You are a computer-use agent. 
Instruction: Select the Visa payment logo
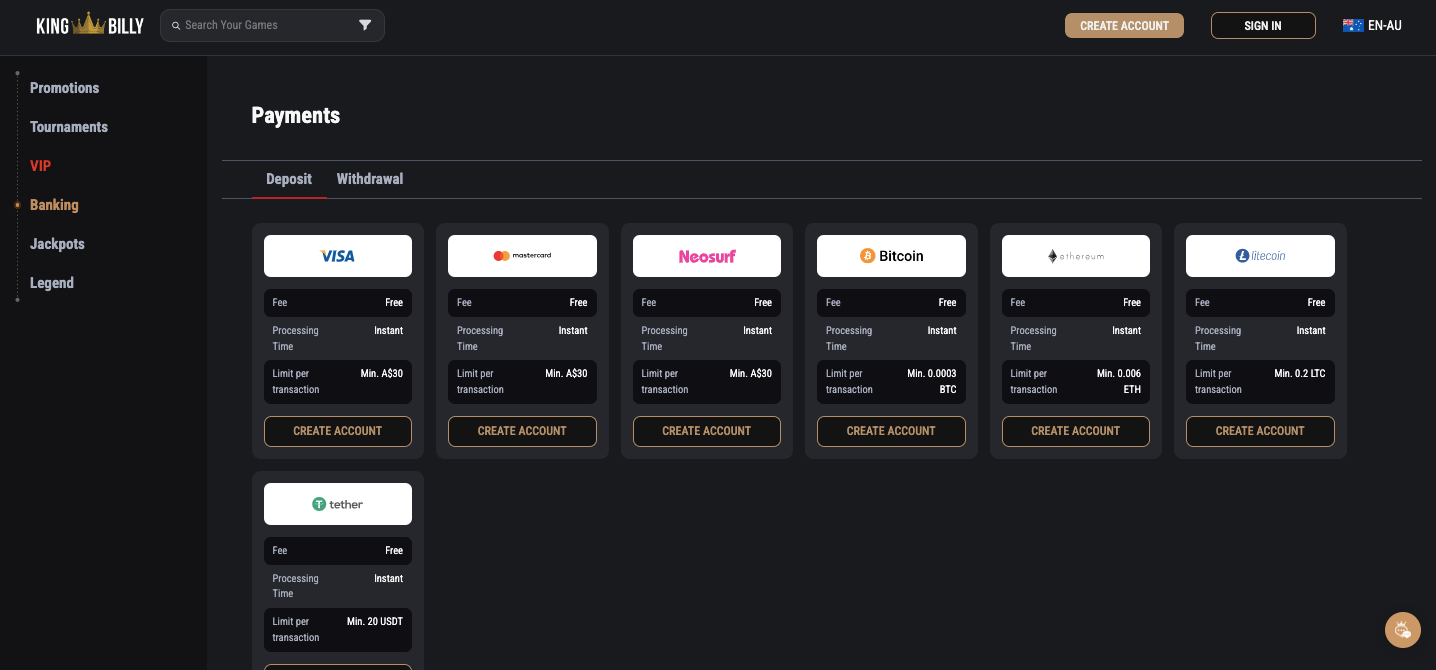[338, 256]
